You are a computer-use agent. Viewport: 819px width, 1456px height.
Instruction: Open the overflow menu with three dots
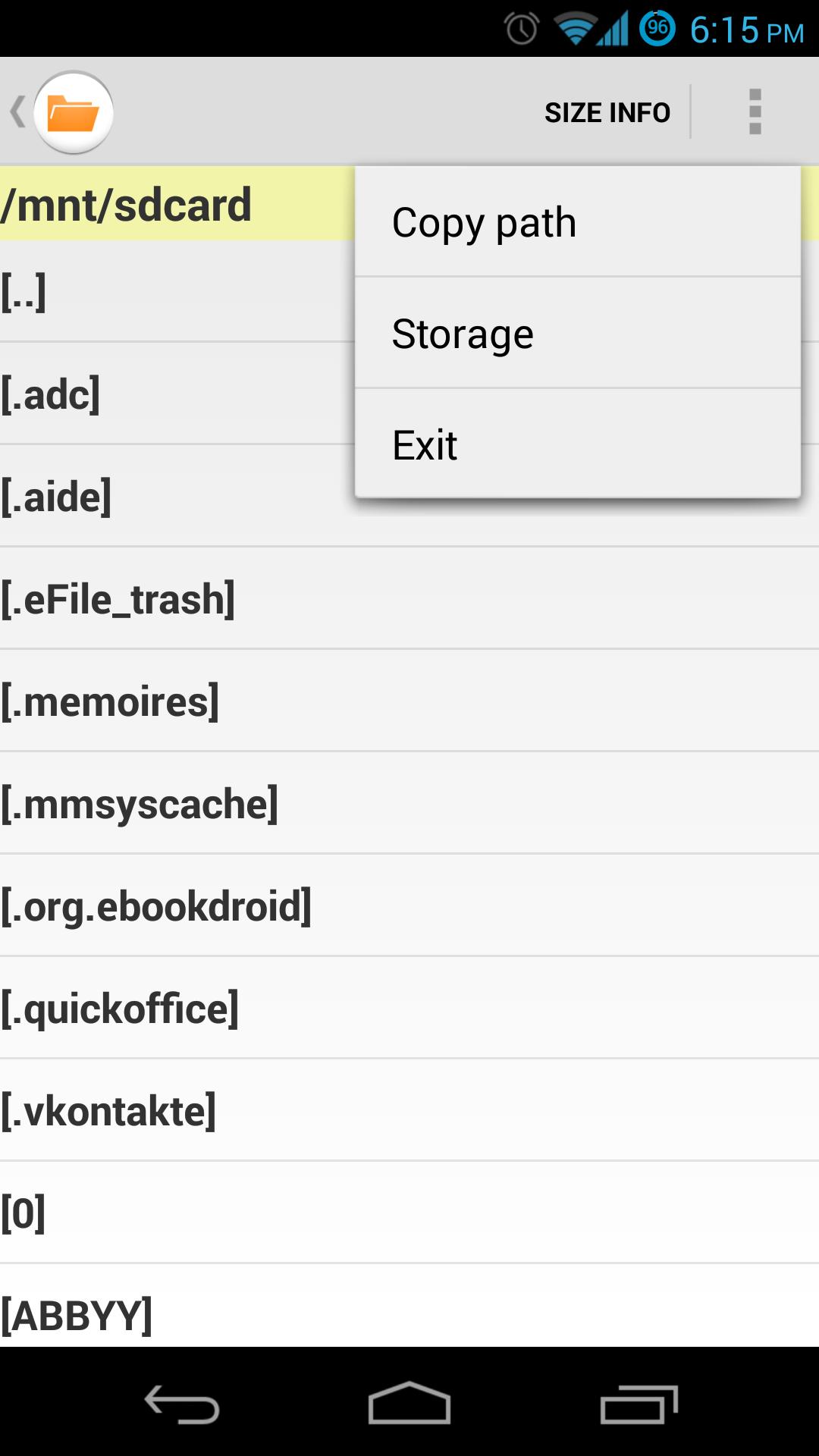pyautogui.click(x=755, y=111)
